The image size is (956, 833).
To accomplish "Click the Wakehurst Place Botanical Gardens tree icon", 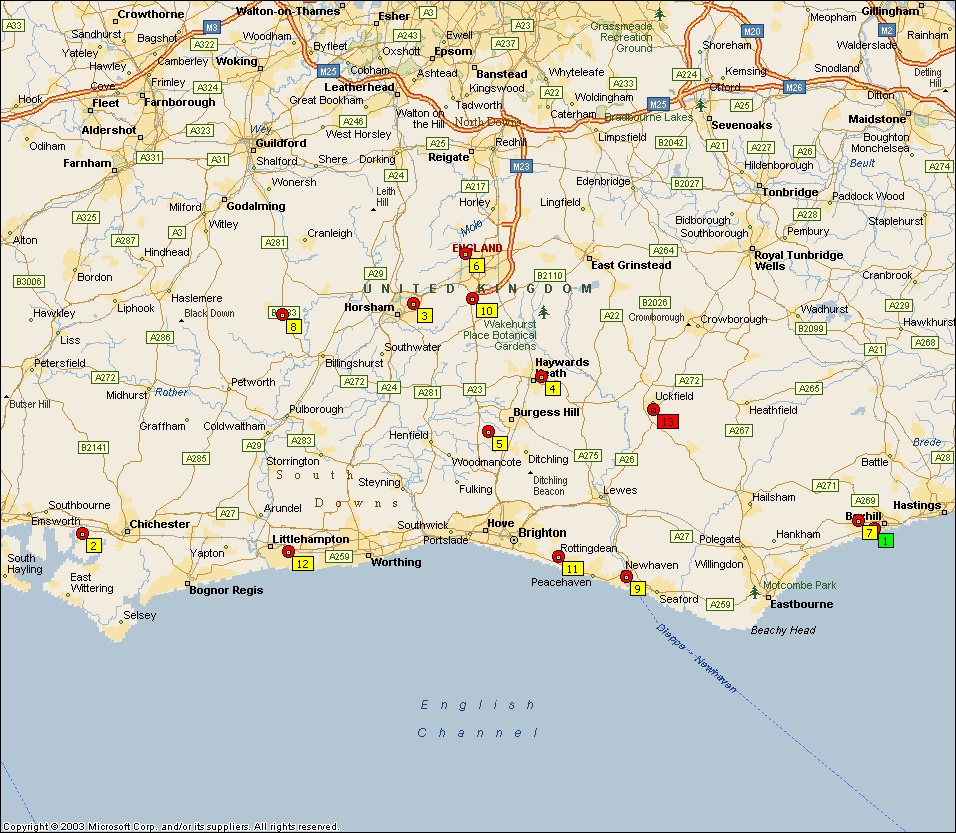I will (x=543, y=312).
